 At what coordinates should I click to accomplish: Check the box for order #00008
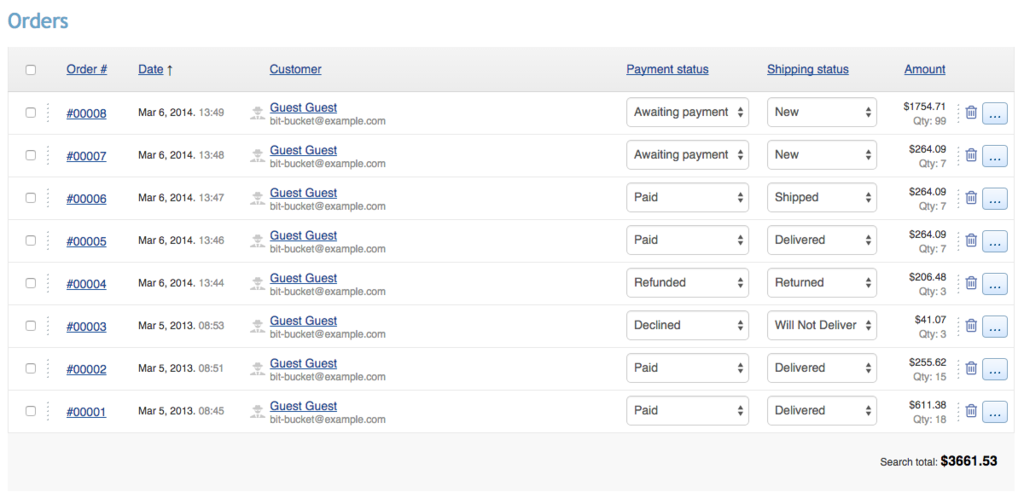click(x=31, y=113)
